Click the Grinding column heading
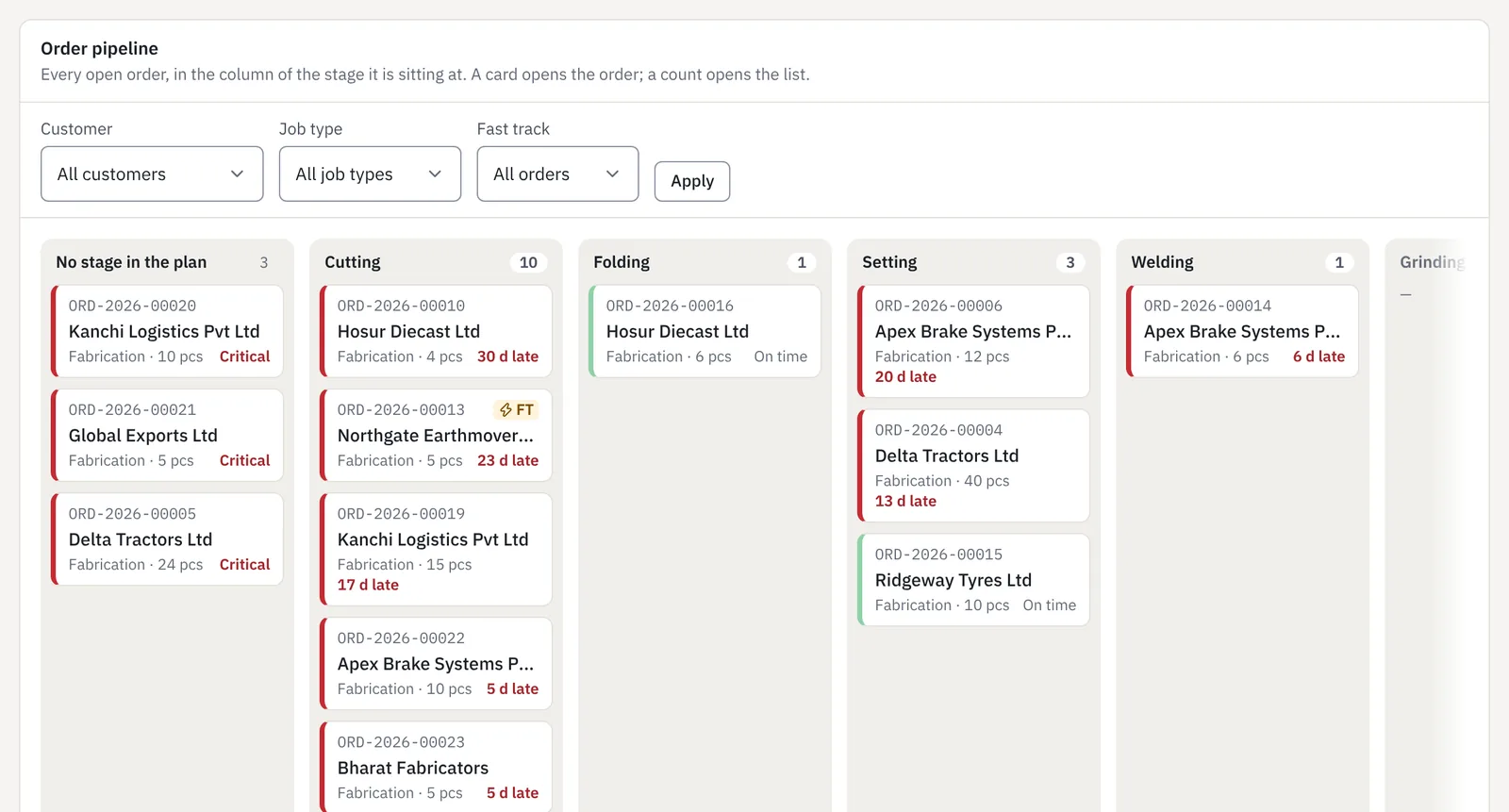The width and height of the screenshot is (1509, 812). (x=1432, y=262)
